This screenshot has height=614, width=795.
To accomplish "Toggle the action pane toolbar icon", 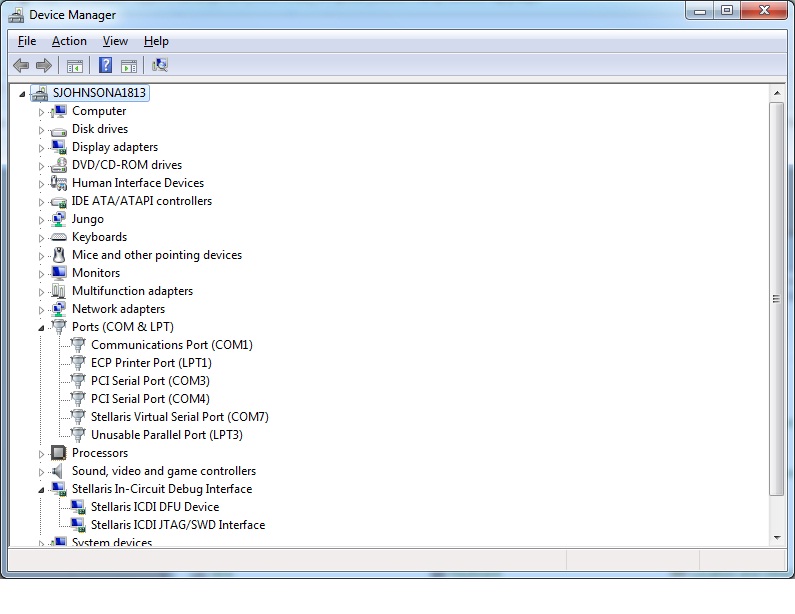I will [129, 65].
